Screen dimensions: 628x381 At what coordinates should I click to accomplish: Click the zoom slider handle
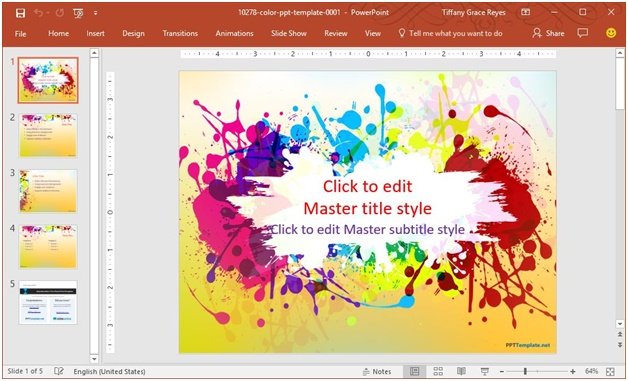[x=525, y=372]
